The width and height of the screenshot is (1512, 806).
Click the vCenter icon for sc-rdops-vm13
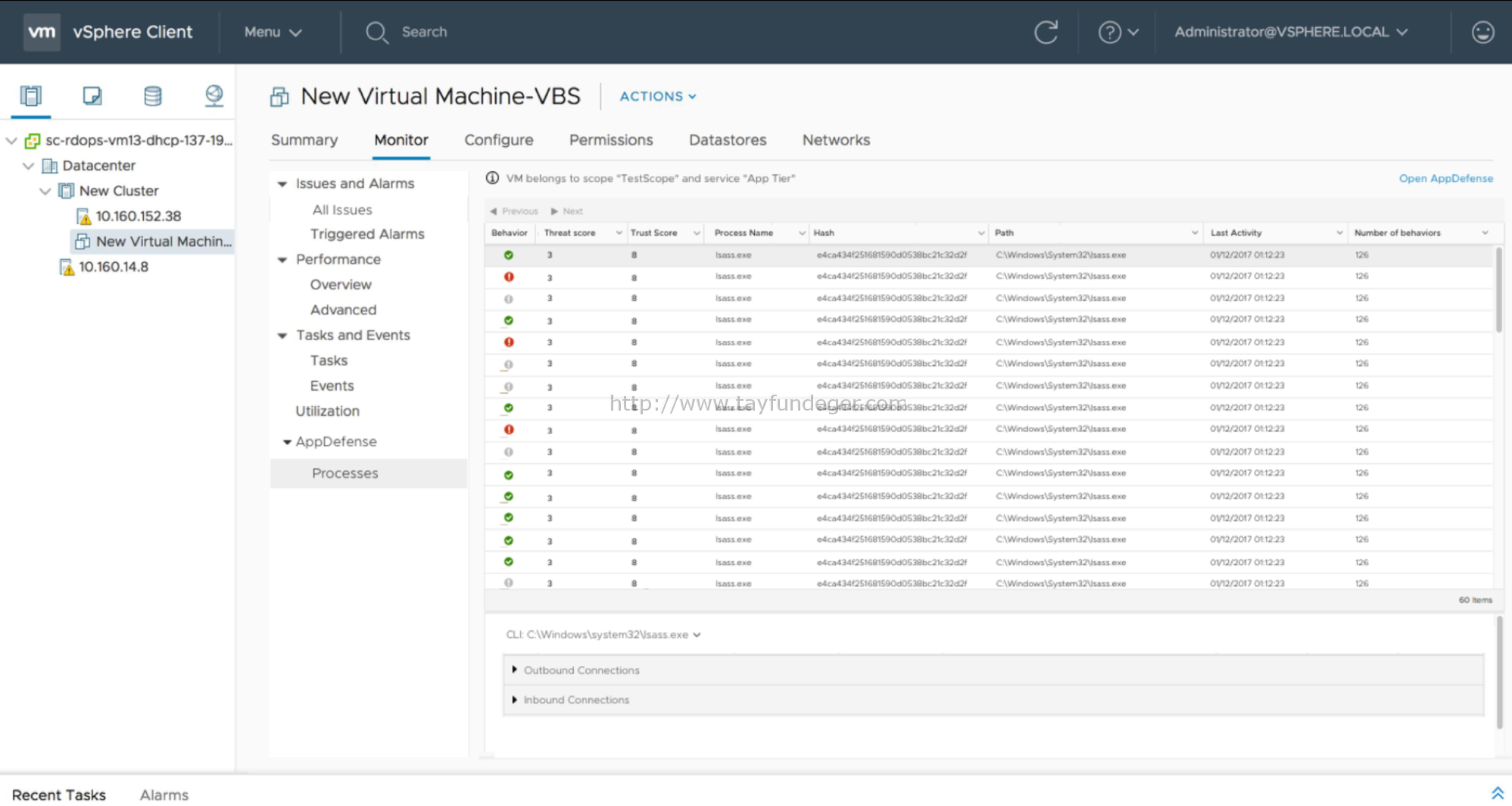coord(32,141)
